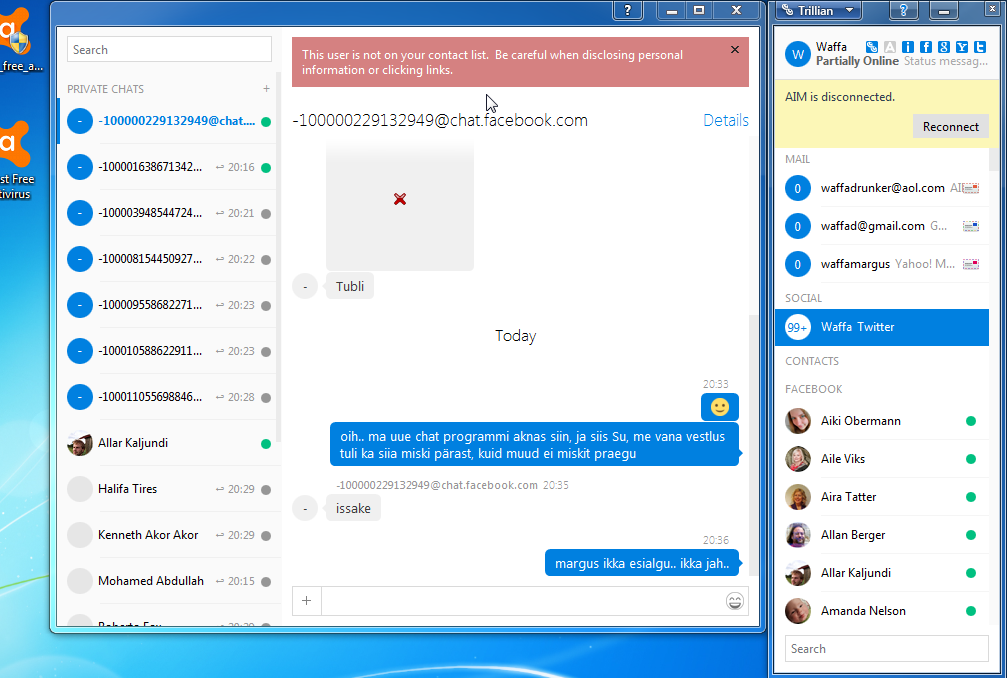Open the -100008154450927 chat from 20:22
1007x678 pixels.
click(x=167, y=259)
